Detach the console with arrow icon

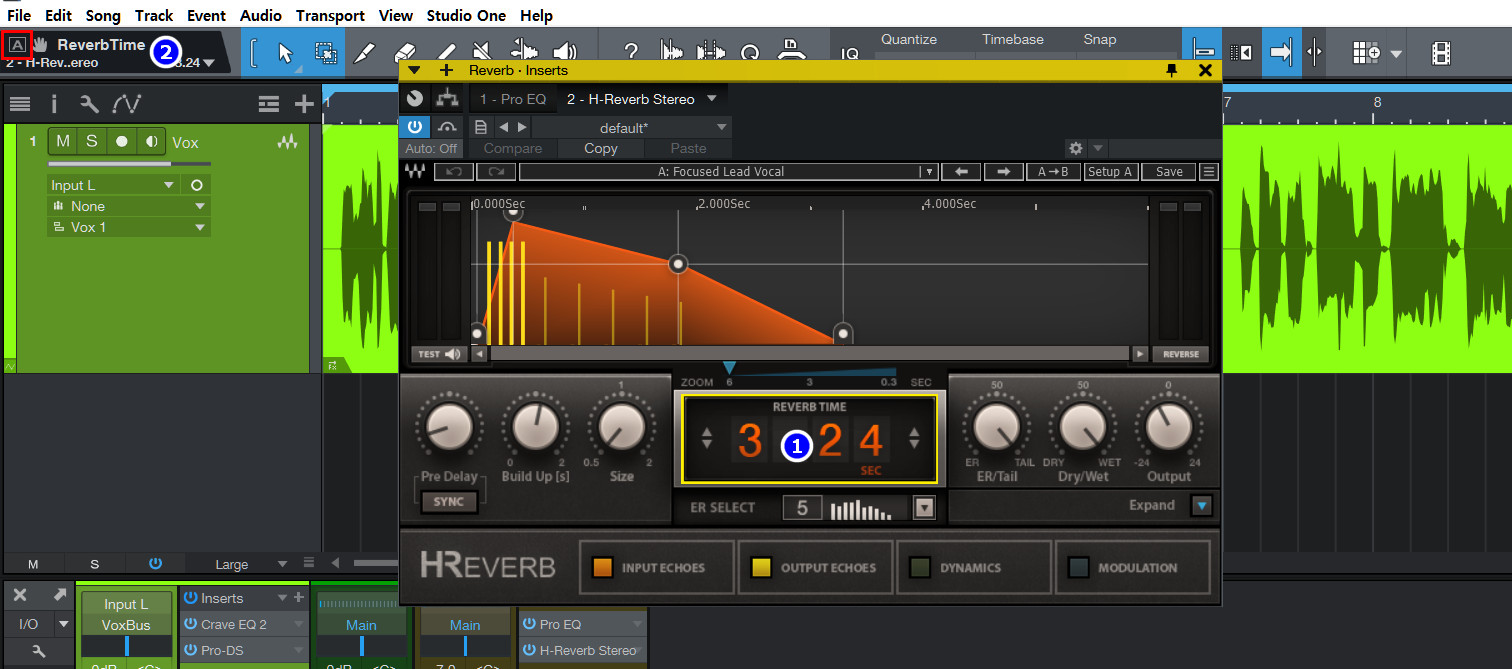(x=60, y=595)
